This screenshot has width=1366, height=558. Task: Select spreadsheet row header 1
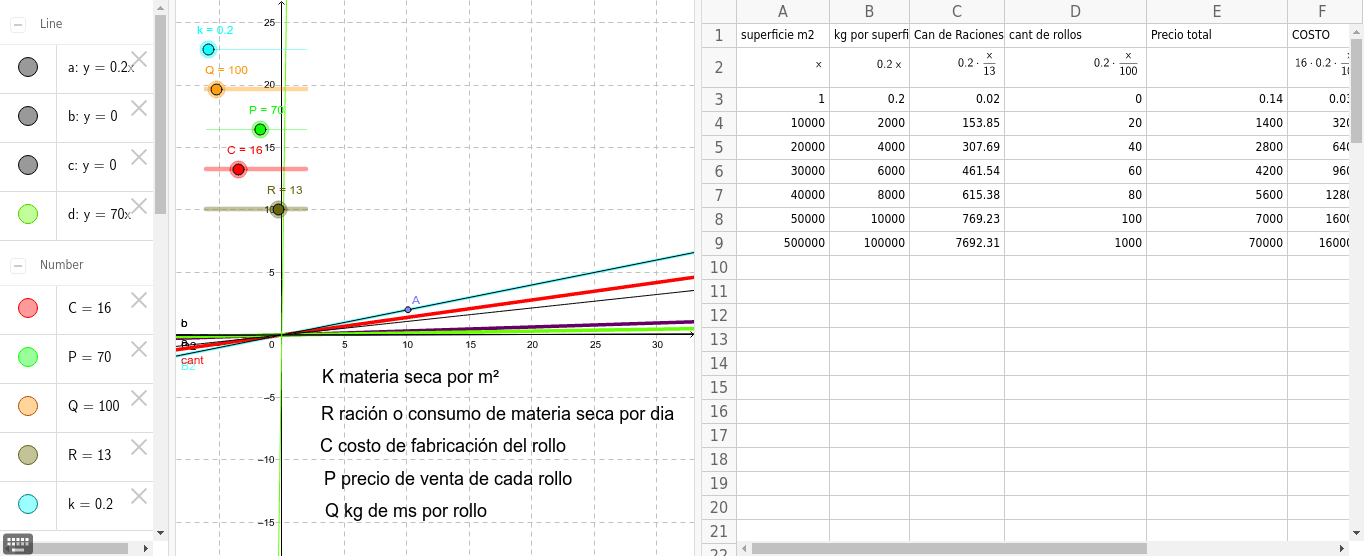(718, 36)
